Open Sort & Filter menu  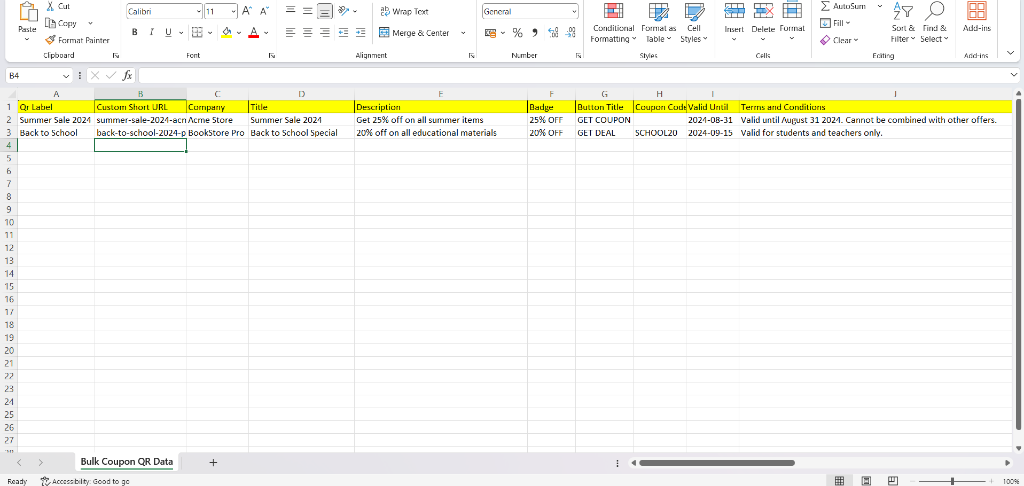click(x=903, y=23)
